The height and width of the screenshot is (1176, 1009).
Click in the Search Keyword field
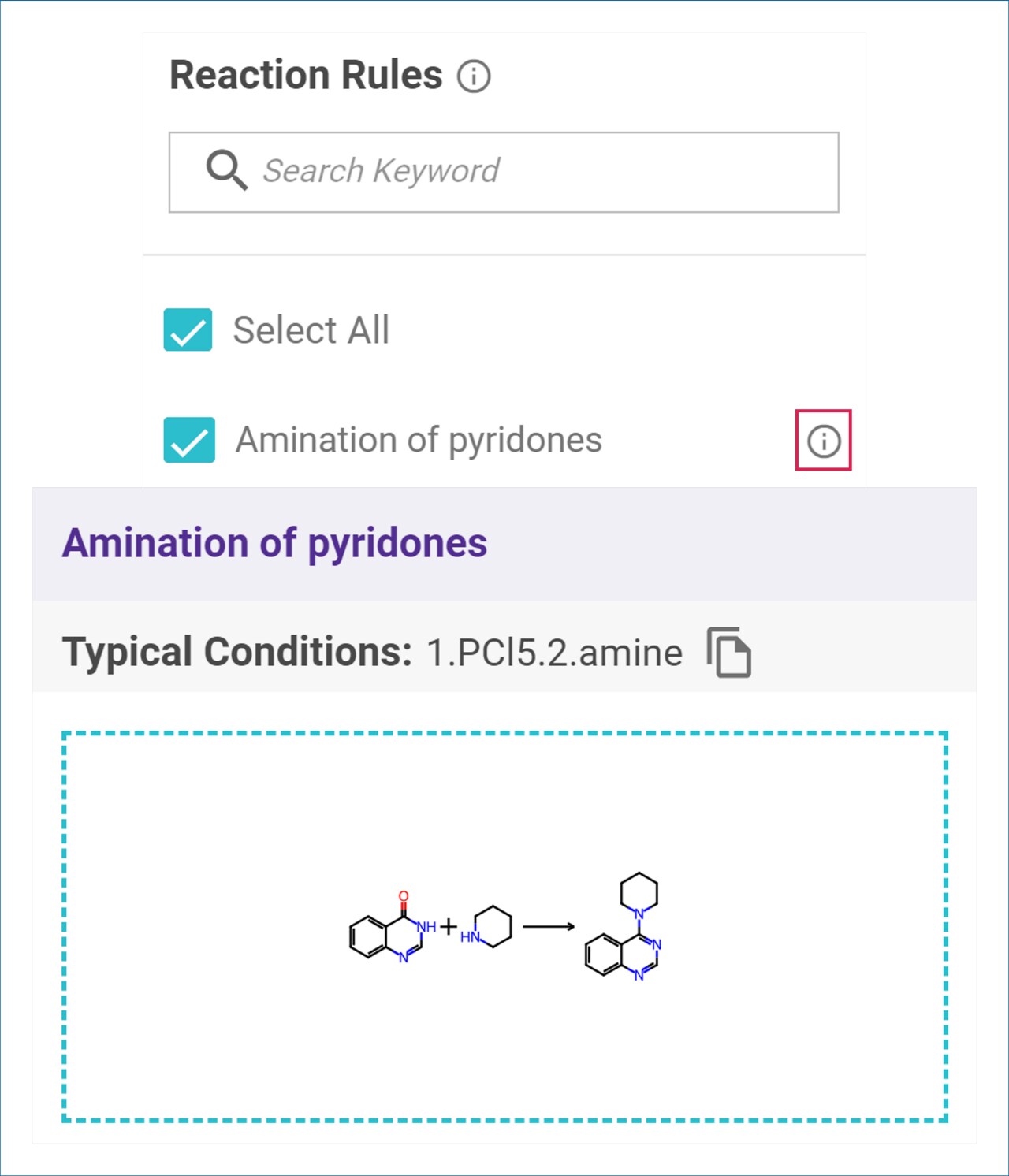tap(504, 172)
